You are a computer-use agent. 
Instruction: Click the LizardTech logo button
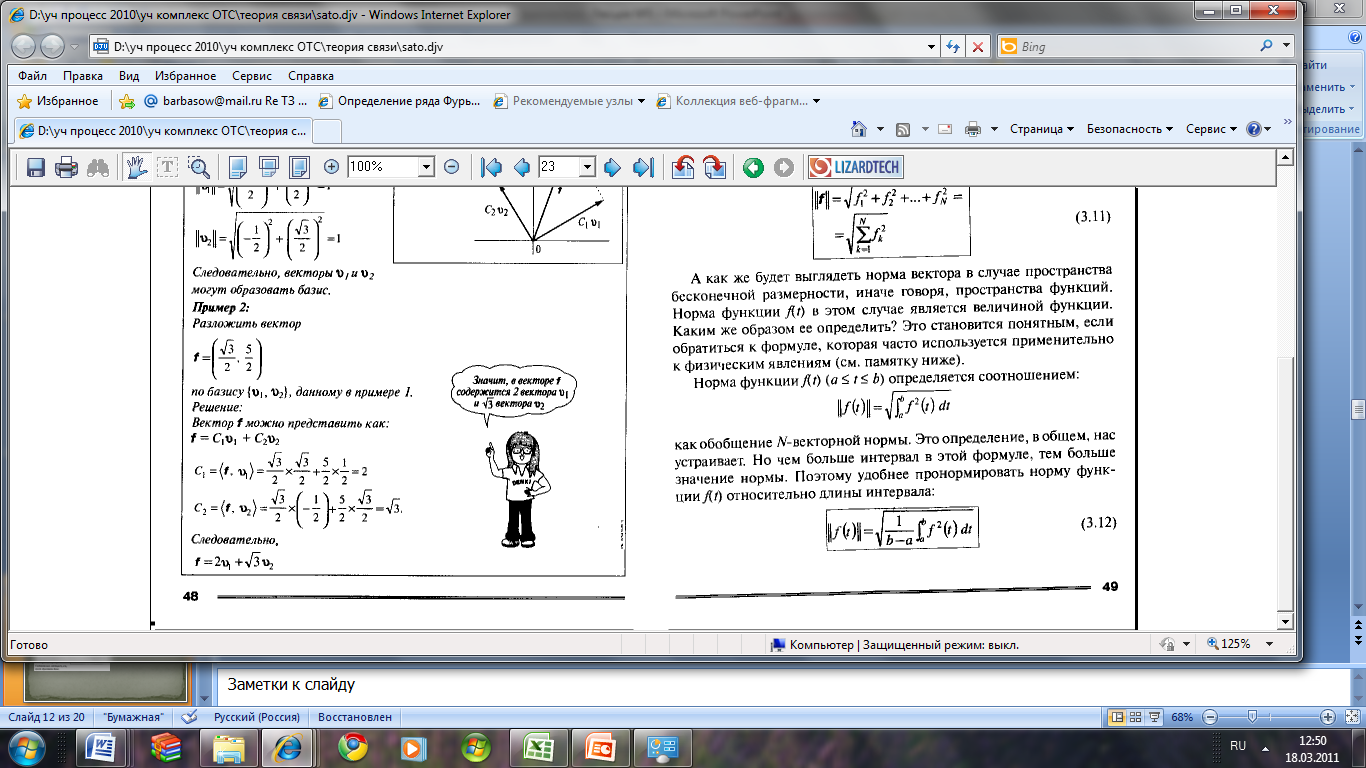coord(855,167)
